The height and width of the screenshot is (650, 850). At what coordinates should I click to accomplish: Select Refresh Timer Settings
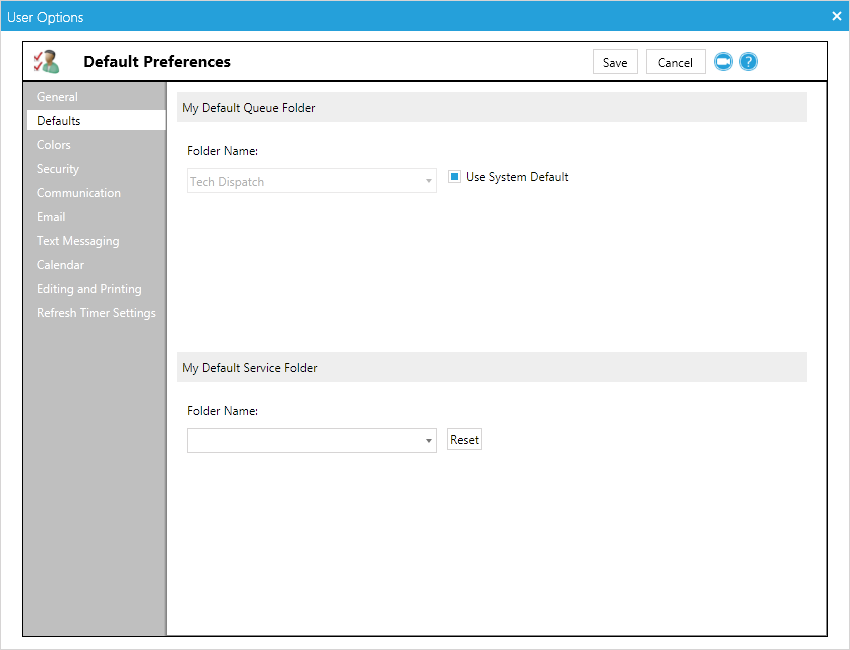96,313
